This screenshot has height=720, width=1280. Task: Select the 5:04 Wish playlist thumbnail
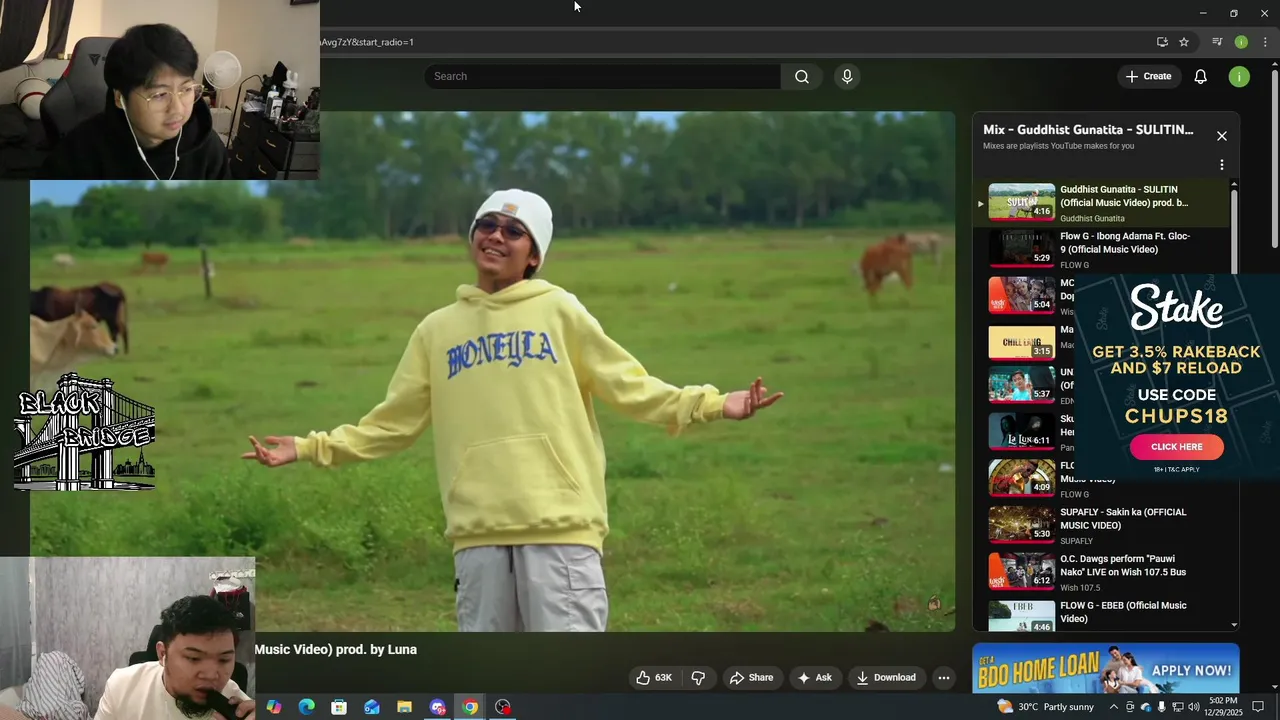(1021, 294)
